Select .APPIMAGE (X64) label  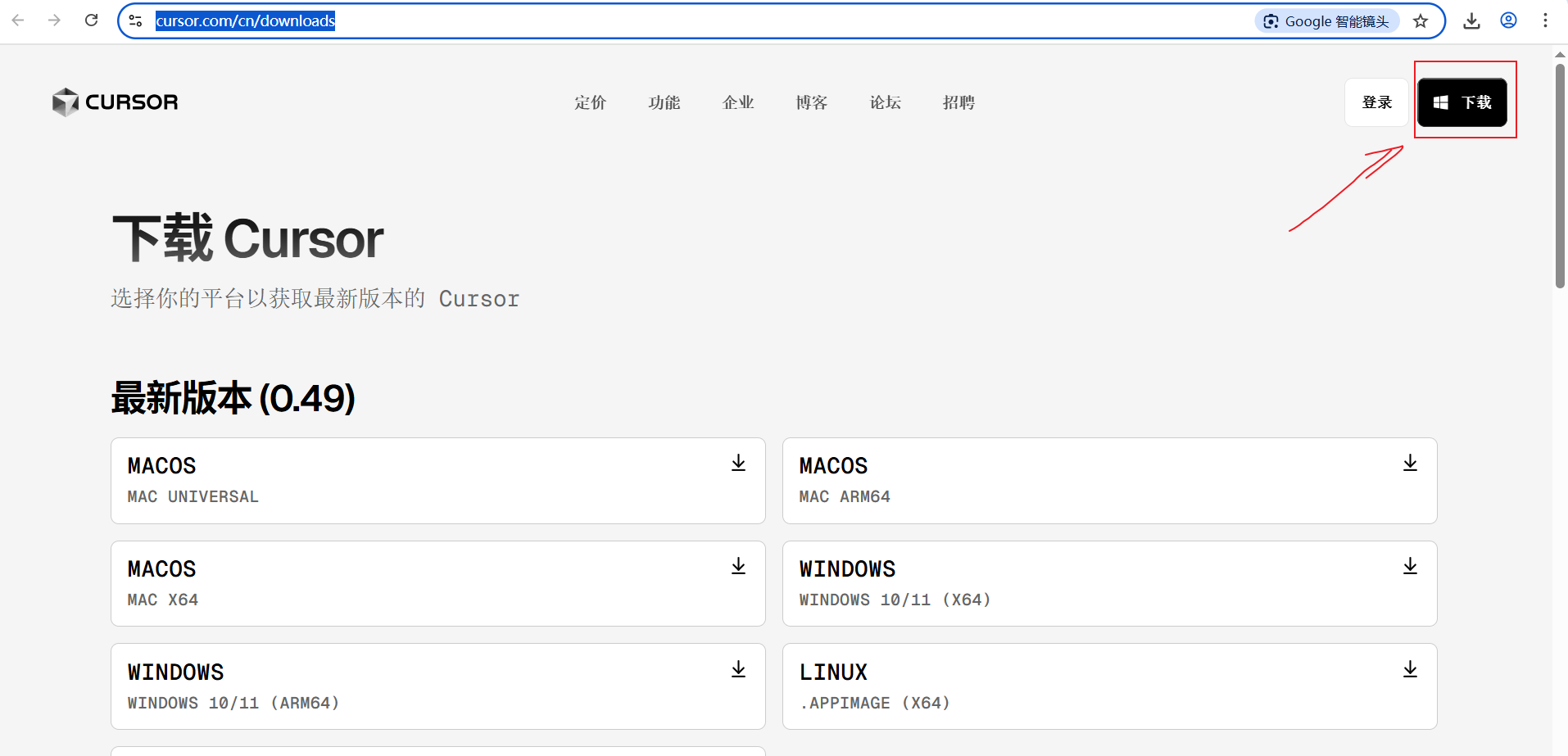tap(875, 704)
